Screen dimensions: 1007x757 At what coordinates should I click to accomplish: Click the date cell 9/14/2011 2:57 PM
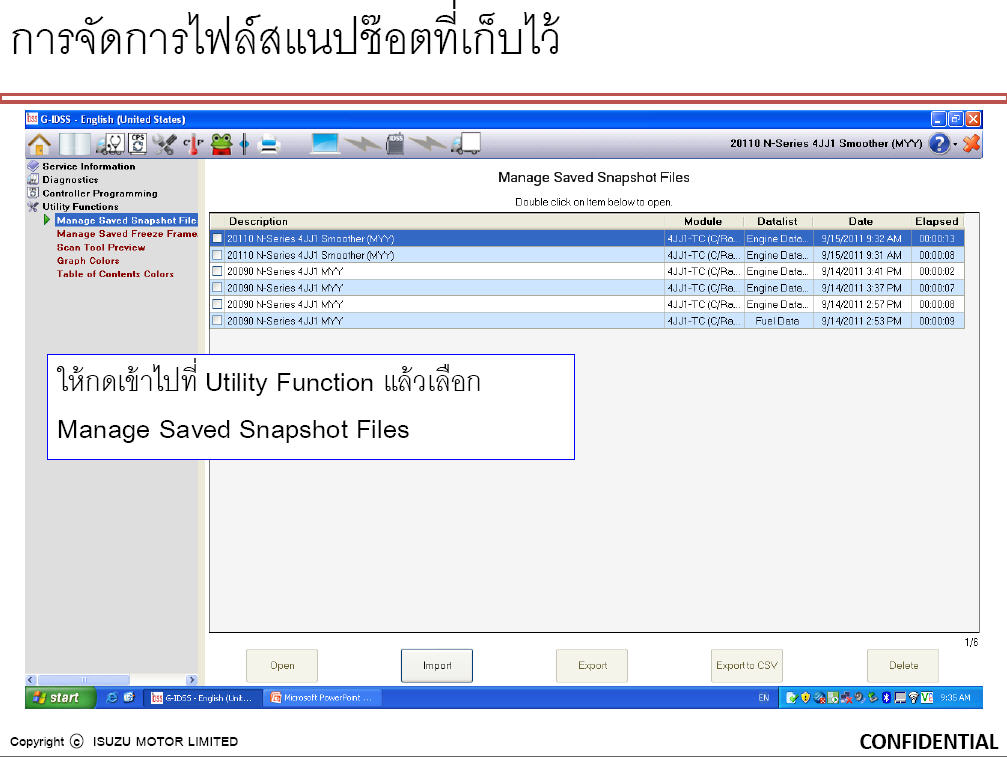861,304
